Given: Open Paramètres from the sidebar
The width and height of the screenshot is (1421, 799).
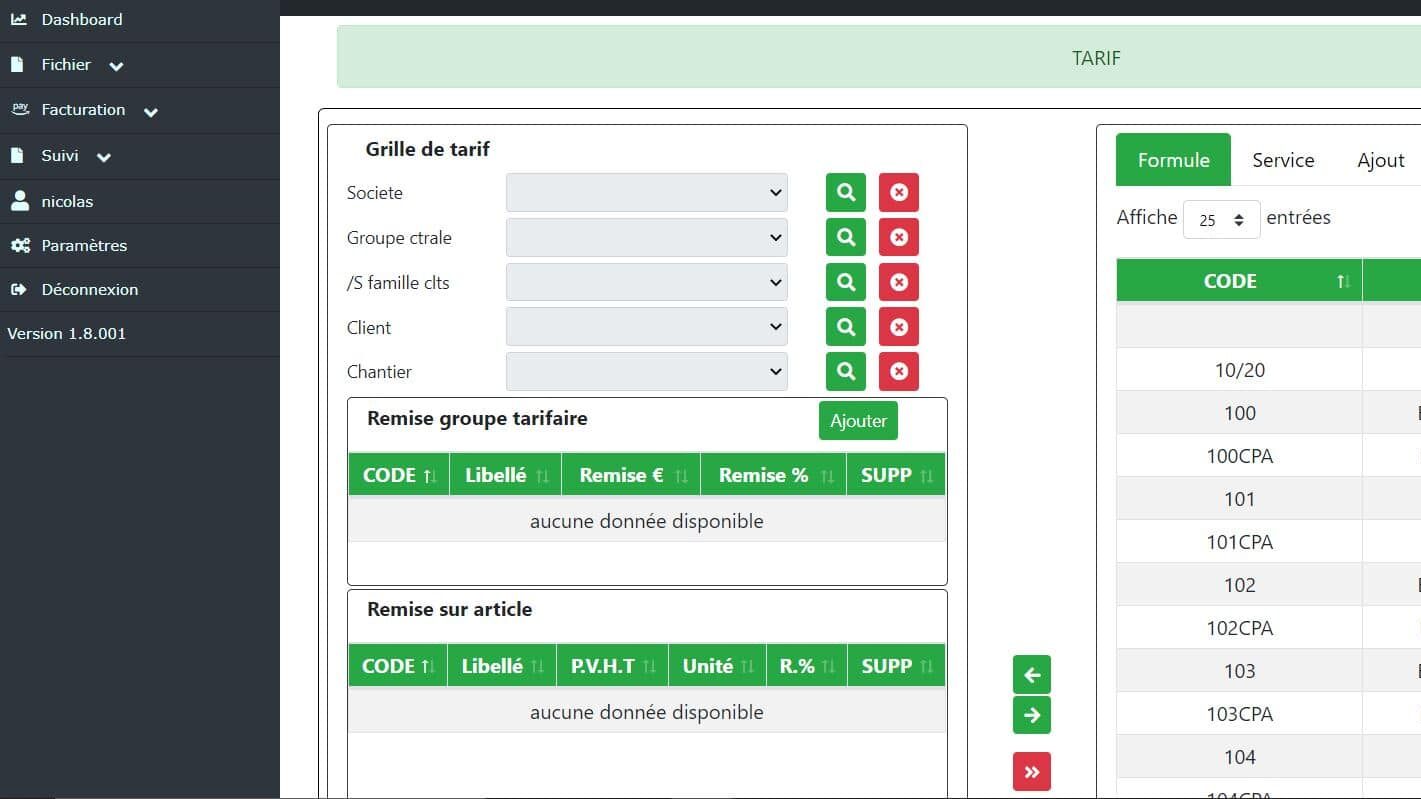Looking at the screenshot, I should (84, 245).
